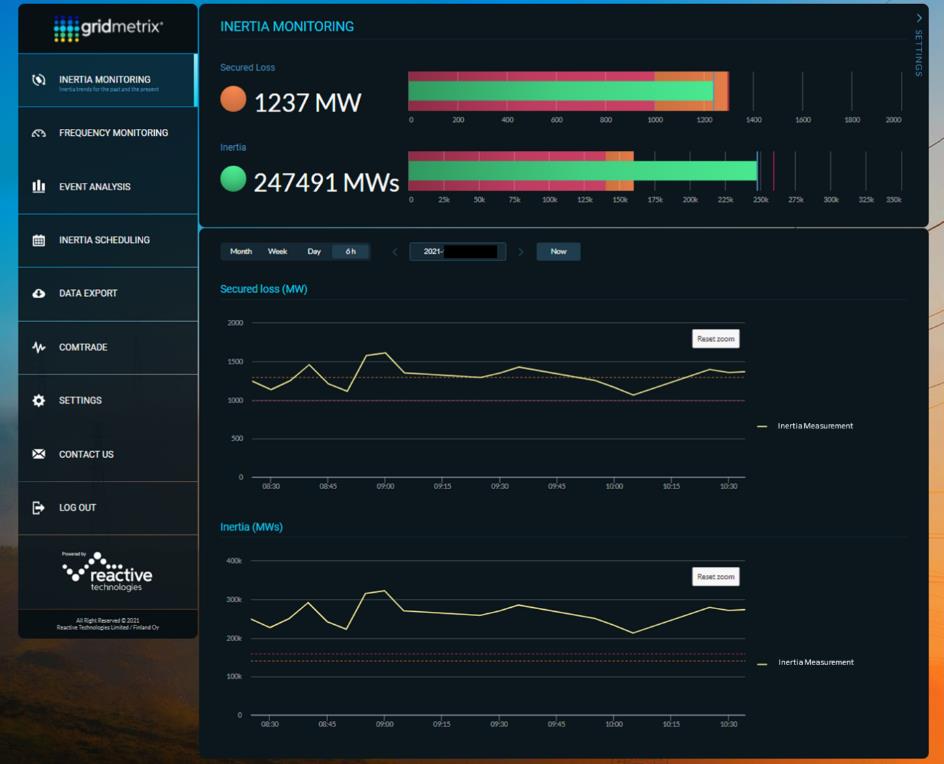944x764 pixels.
Task: Select the Week time range
Action: [x=278, y=252]
